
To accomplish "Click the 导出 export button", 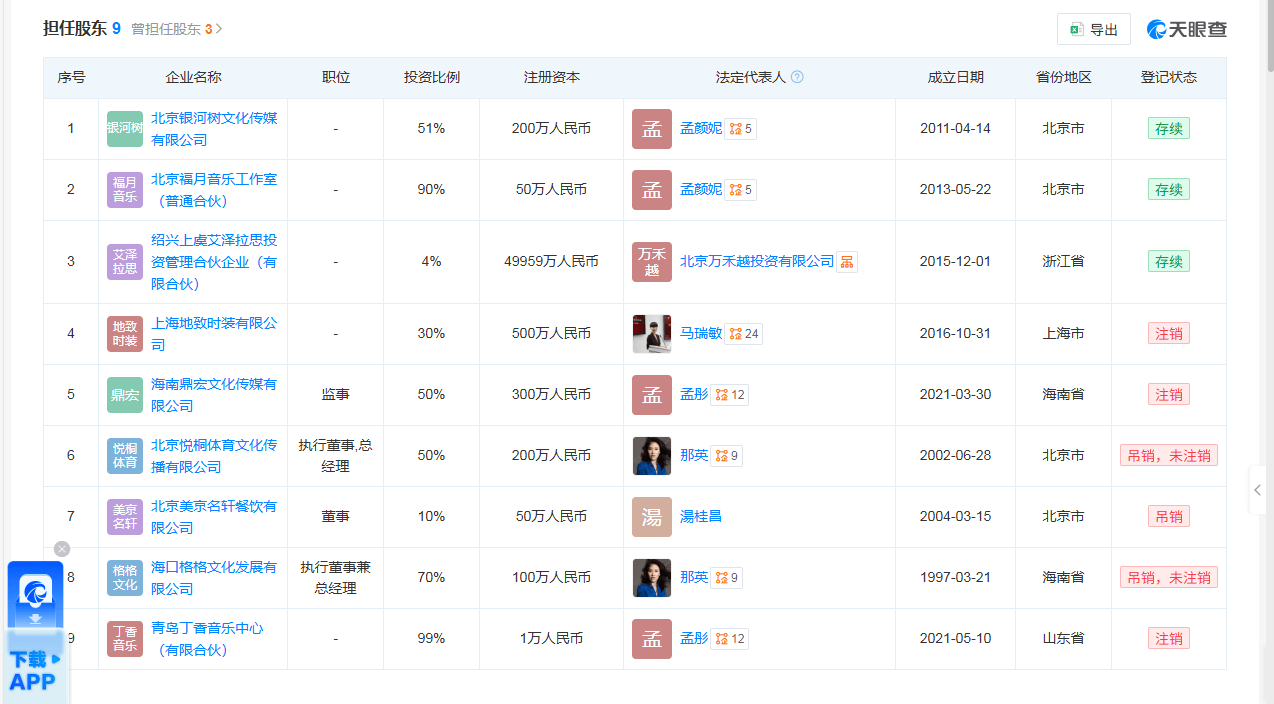I will 1093,29.
